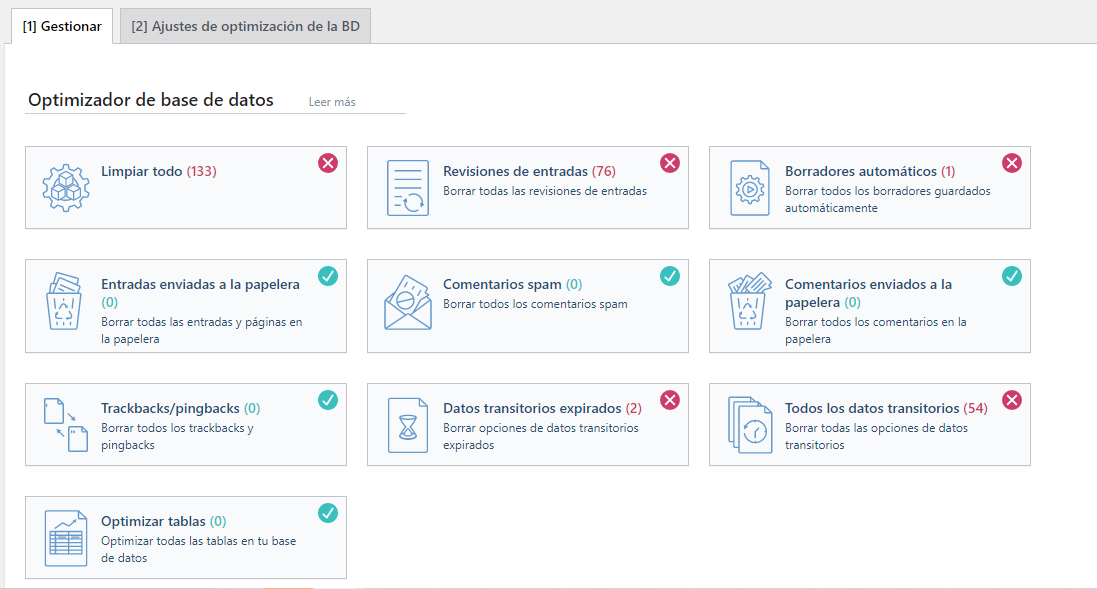Click the Borradores automáticos draft icon
Screen dimensions: 1097x589
[749, 187]
